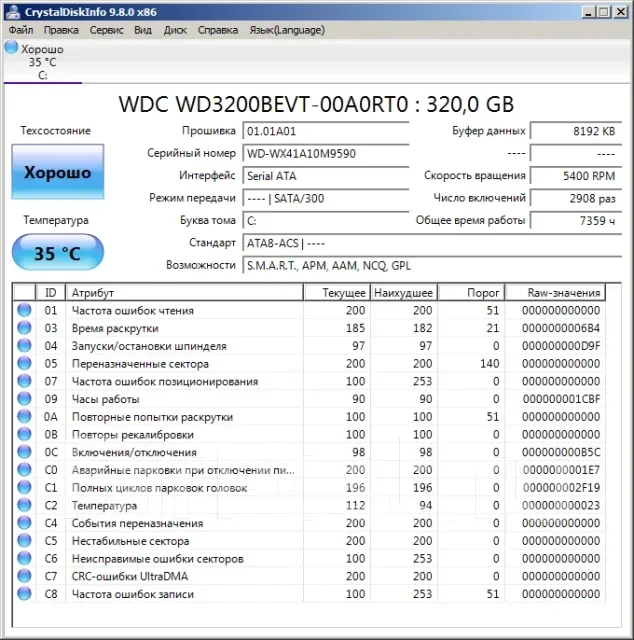The width and height of the screenshot is (634, 640).
Task: Click the Скорость вращения value 5400 RPM
Action: pos(576,176)
